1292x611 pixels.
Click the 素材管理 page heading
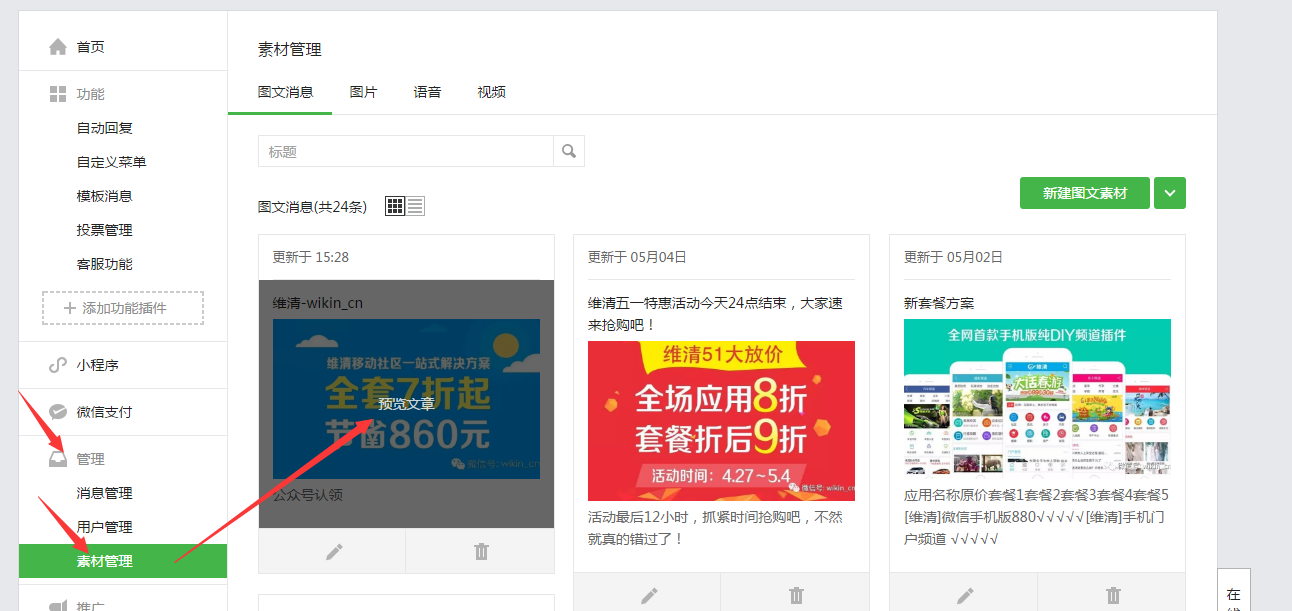[x=290, y=49]
